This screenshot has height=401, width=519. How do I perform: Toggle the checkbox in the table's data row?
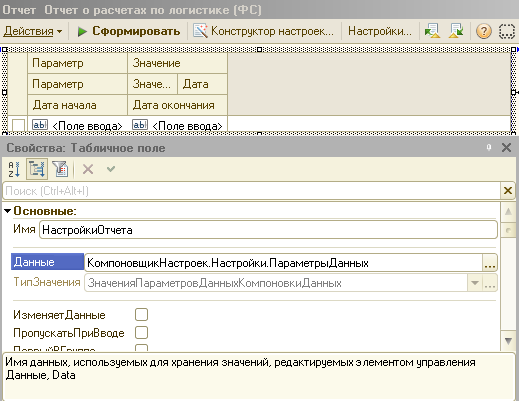[18, 125]
